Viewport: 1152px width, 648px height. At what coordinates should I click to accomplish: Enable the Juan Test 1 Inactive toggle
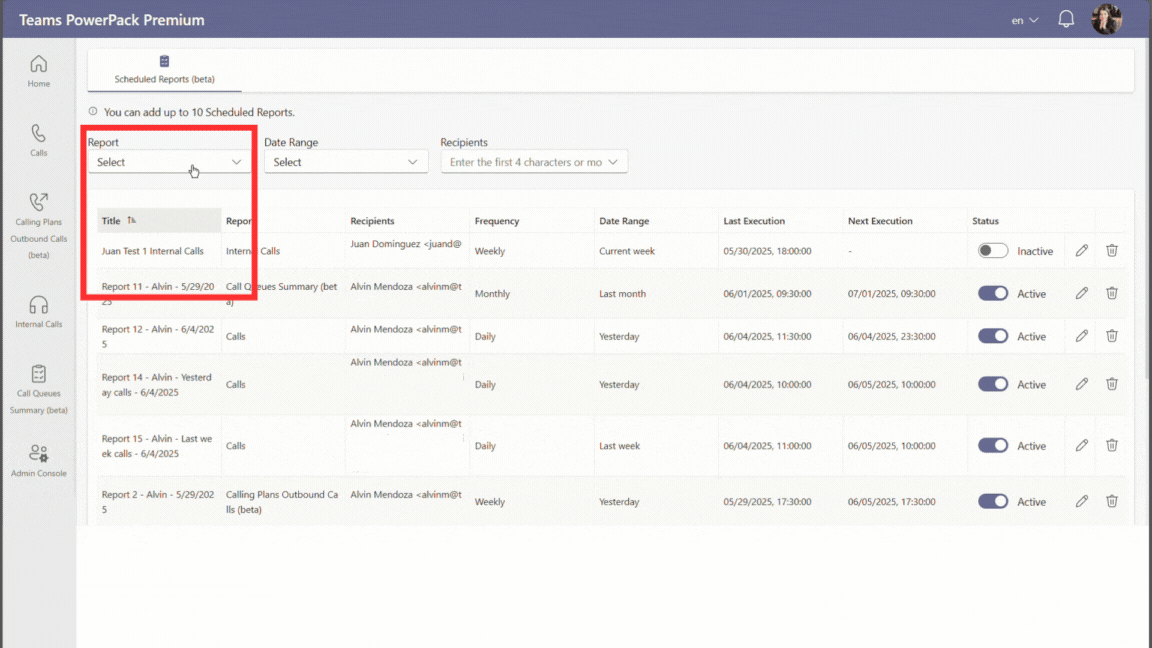click(x=993, y=251)
